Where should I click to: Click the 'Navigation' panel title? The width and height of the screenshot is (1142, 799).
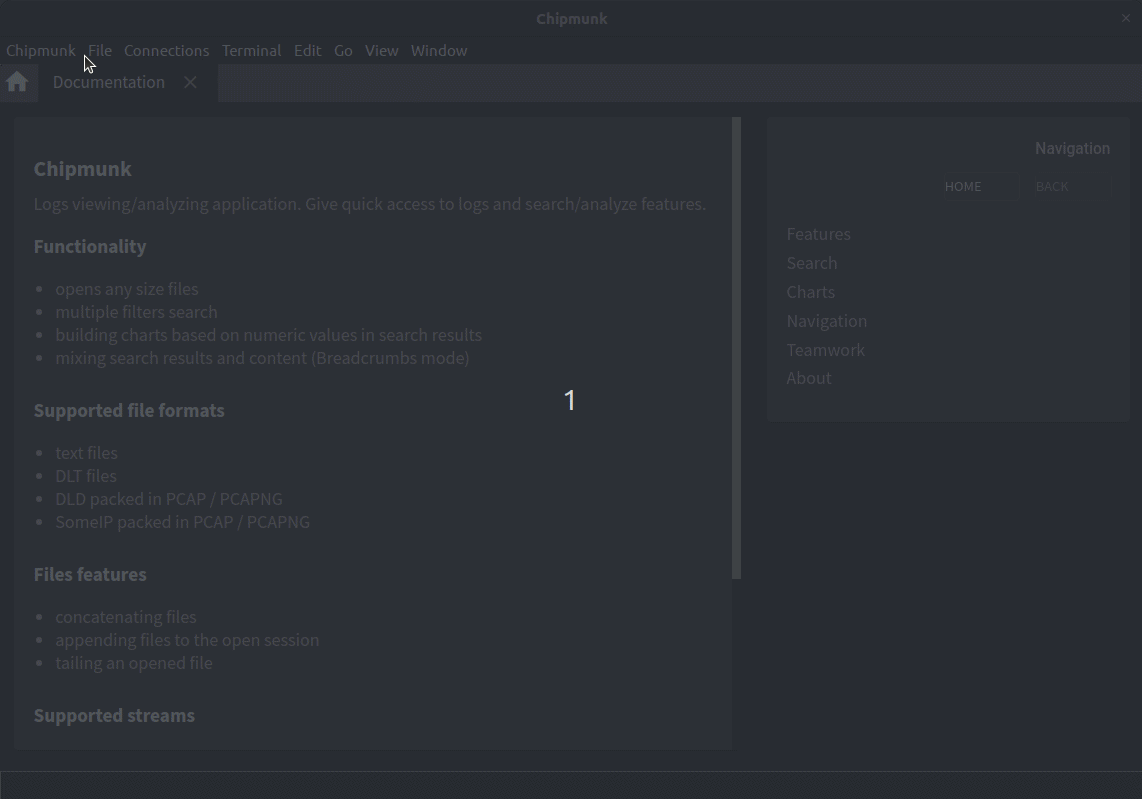(x=1073, y=149)
